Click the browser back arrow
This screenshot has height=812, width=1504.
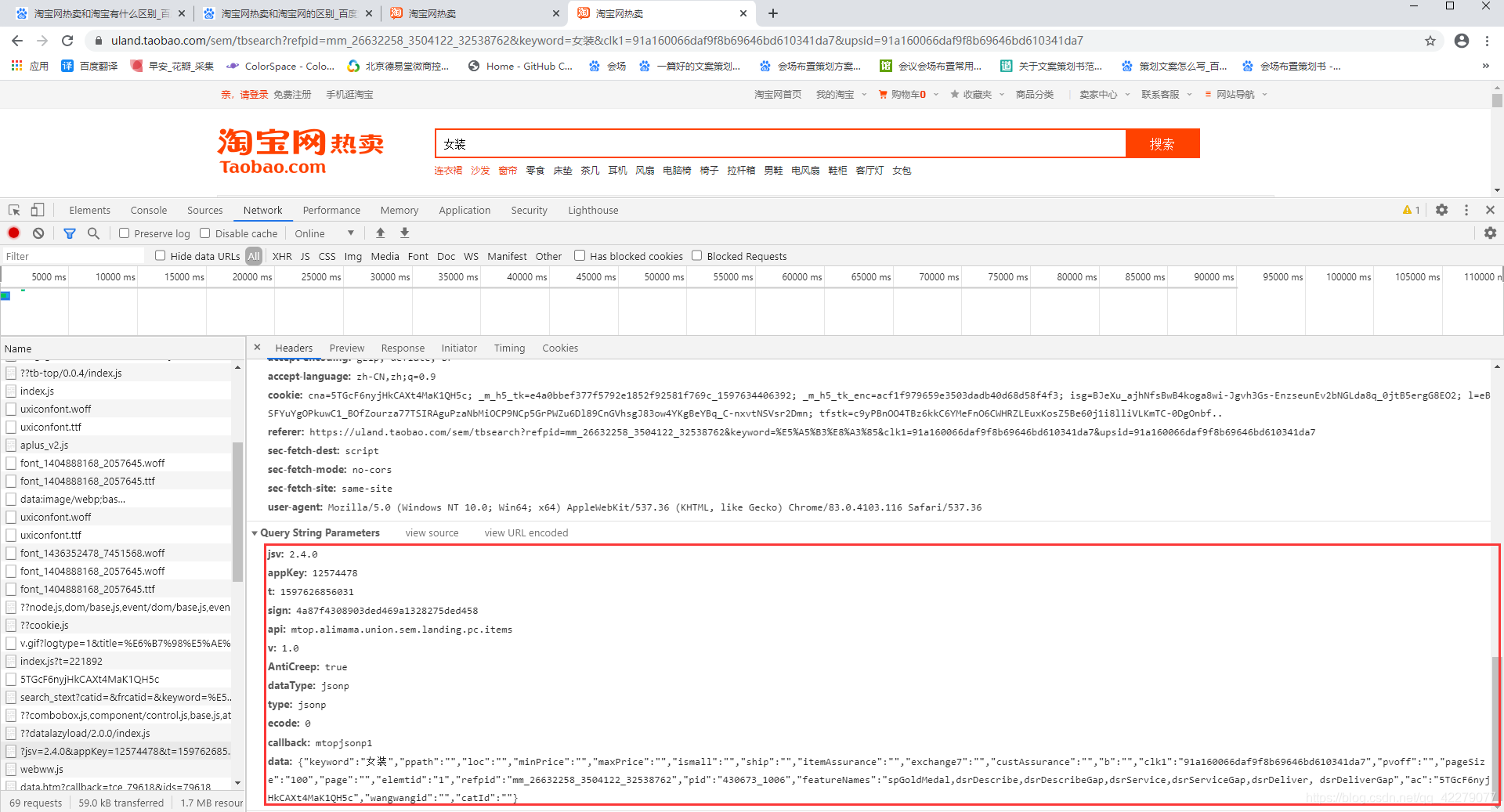click(17, 41)
